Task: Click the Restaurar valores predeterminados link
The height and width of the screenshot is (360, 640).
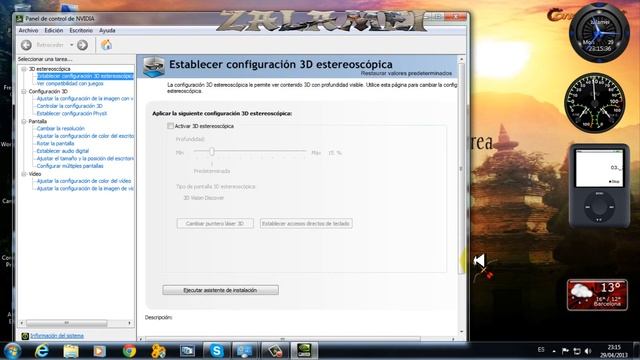Action: (x=406, y=73)
